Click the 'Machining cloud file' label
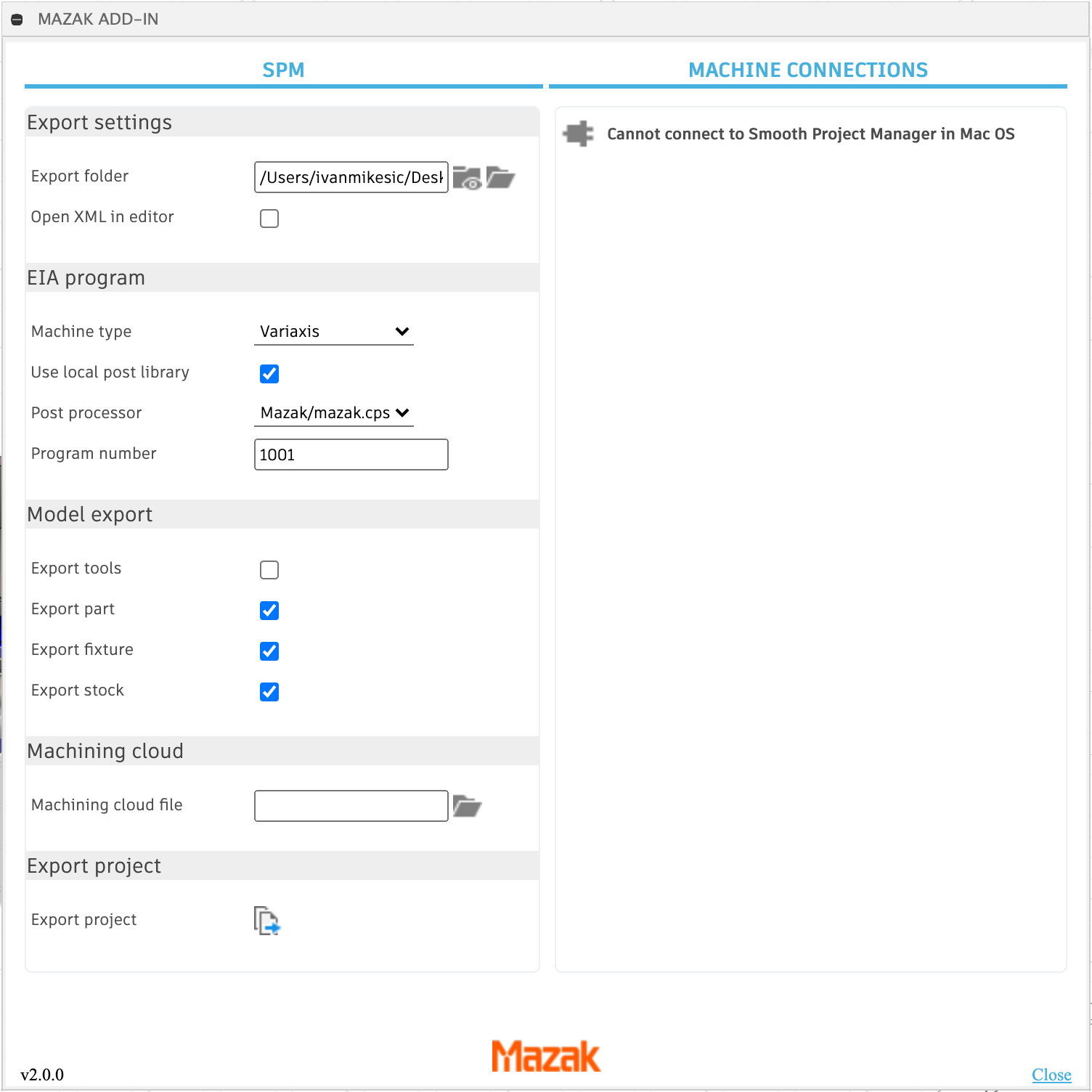Viewport: 1092px width, 1092px height. coord(107,805)
